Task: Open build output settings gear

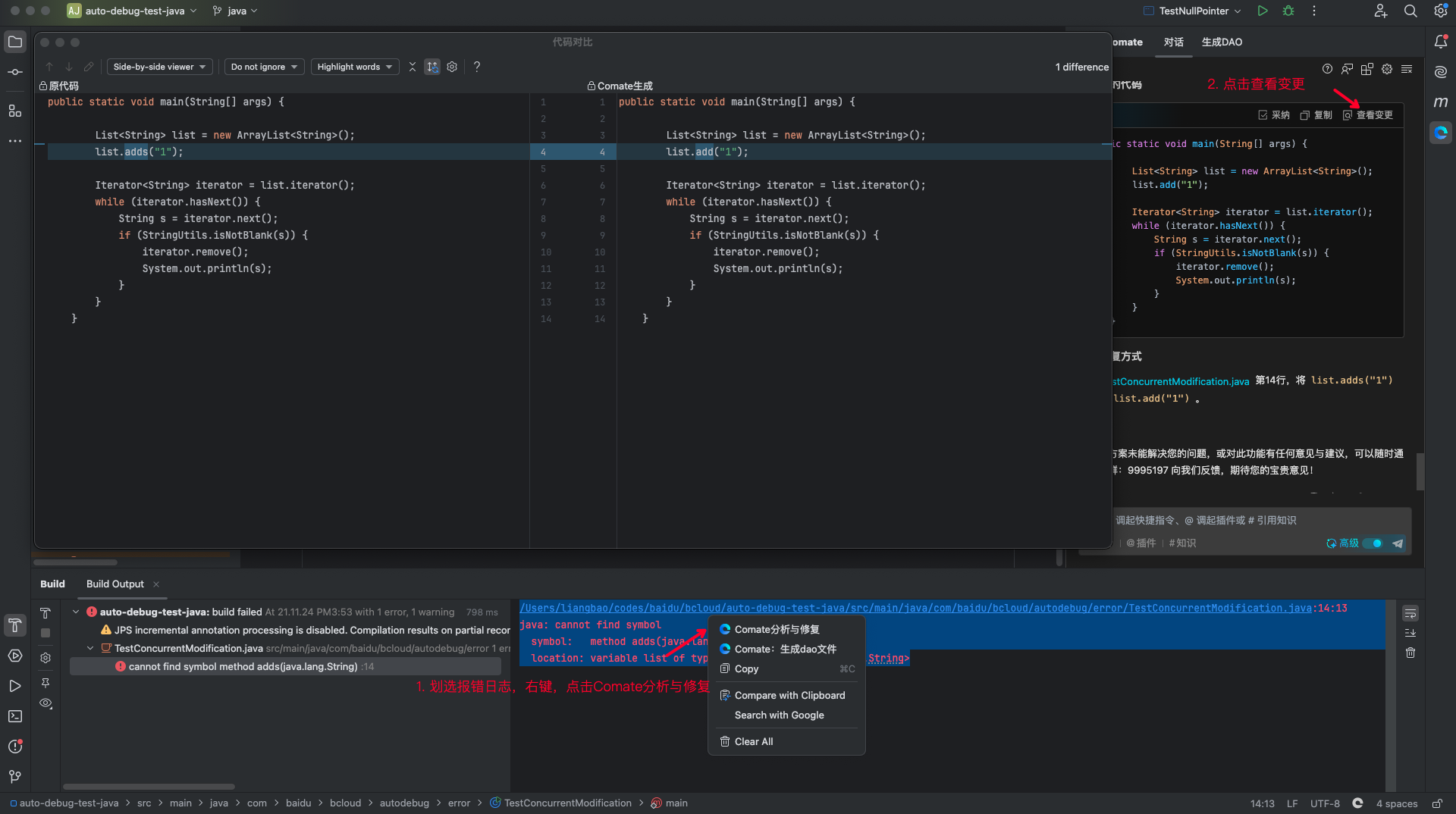Action: [x=45, y=658]
